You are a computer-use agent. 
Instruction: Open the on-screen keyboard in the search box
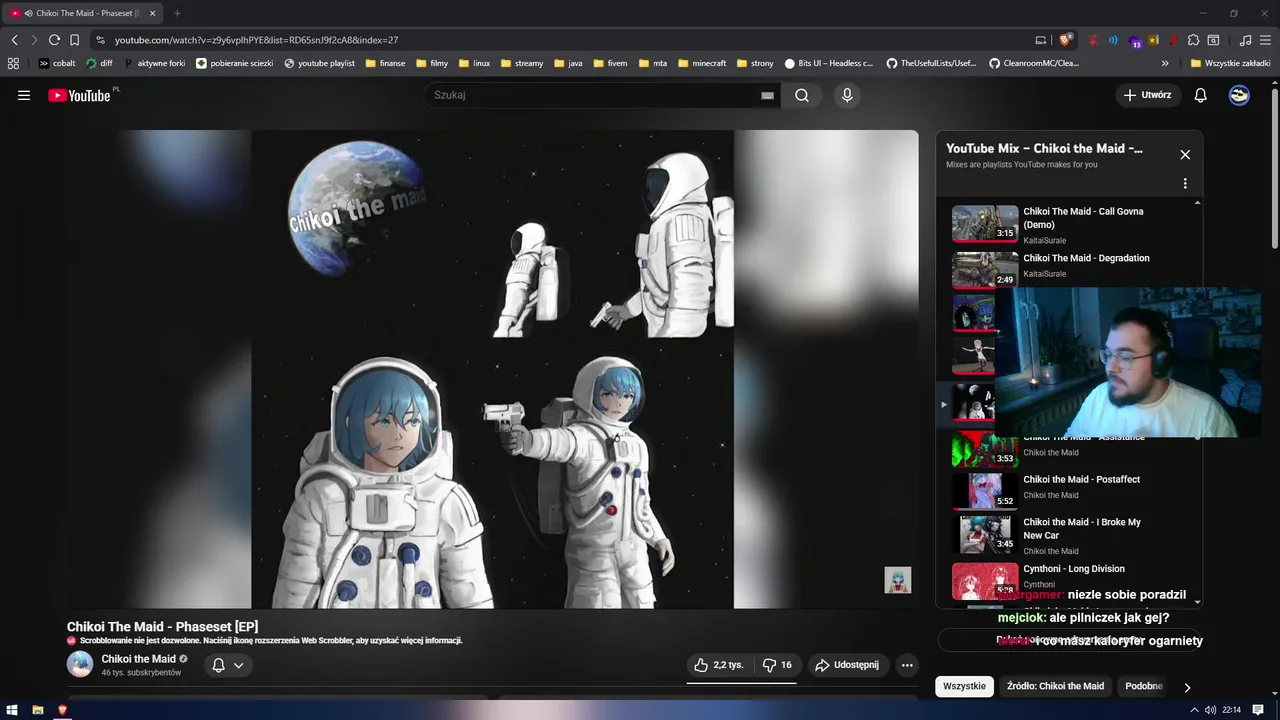click(x=767, y=95)
